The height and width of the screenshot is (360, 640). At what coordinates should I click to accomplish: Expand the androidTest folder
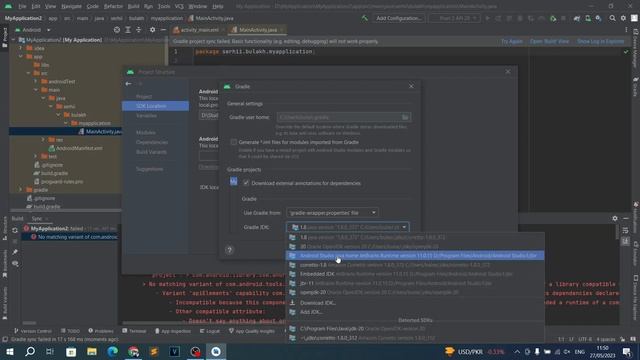click(36, 82)
